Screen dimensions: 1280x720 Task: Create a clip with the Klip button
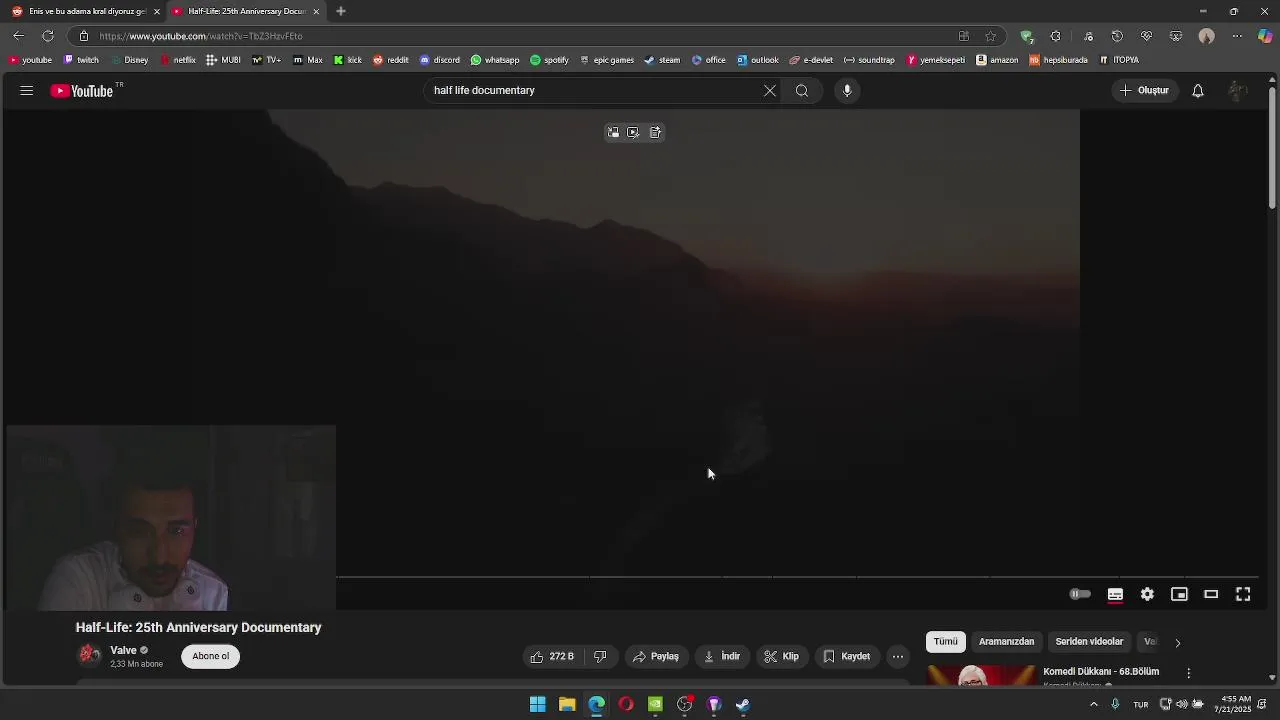(x=781, y=657)
